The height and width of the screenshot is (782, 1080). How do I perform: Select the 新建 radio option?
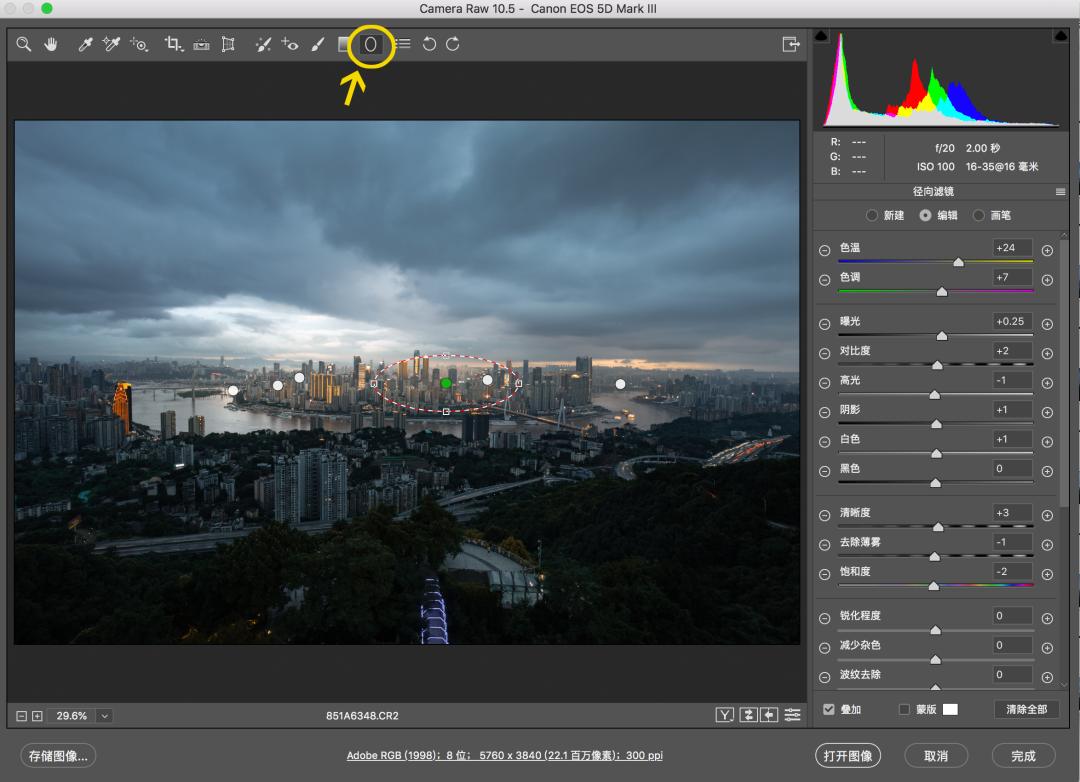(x=872, y=215)
